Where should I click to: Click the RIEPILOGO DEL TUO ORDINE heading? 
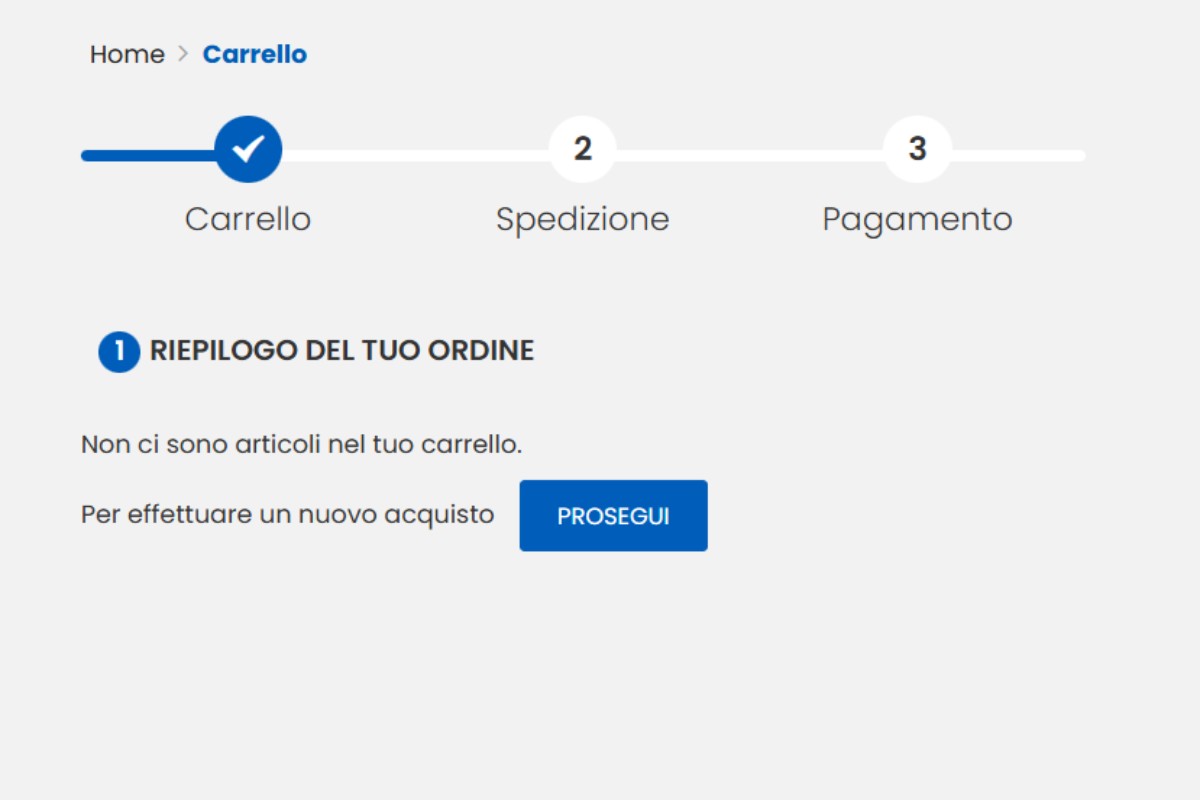coord(342,351)
